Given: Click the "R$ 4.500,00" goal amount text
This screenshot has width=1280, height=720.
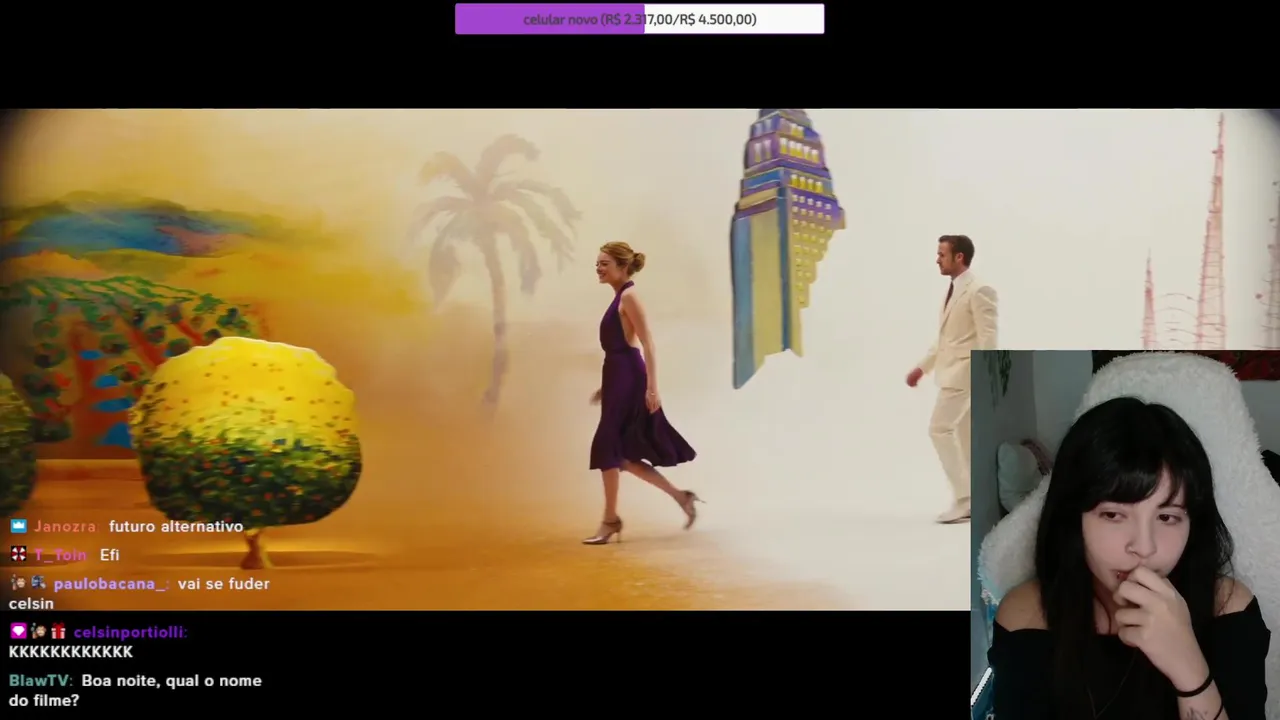Looking at the screenshot, I should coord(718,19).
